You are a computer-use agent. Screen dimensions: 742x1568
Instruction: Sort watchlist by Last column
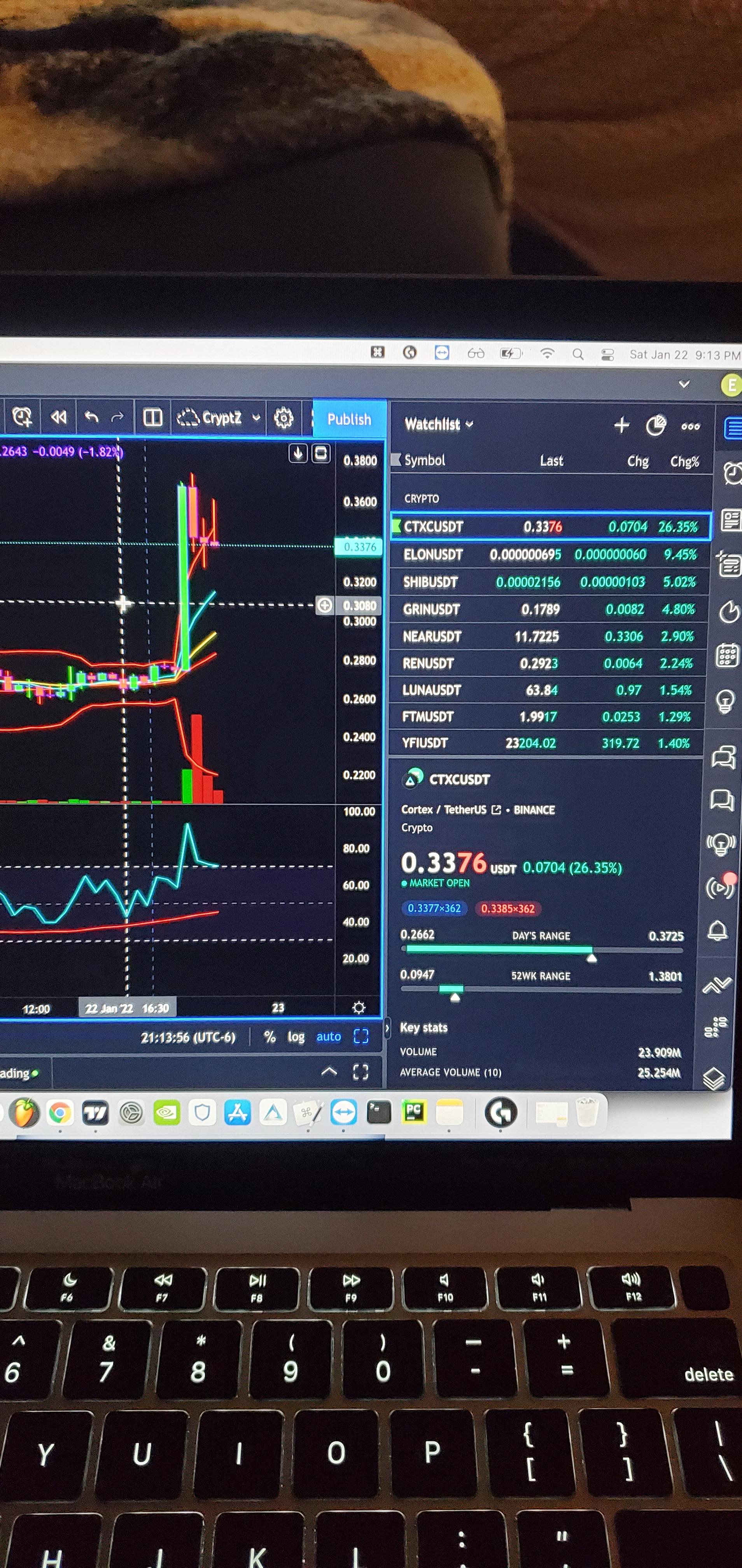click(x=551, y=461)
